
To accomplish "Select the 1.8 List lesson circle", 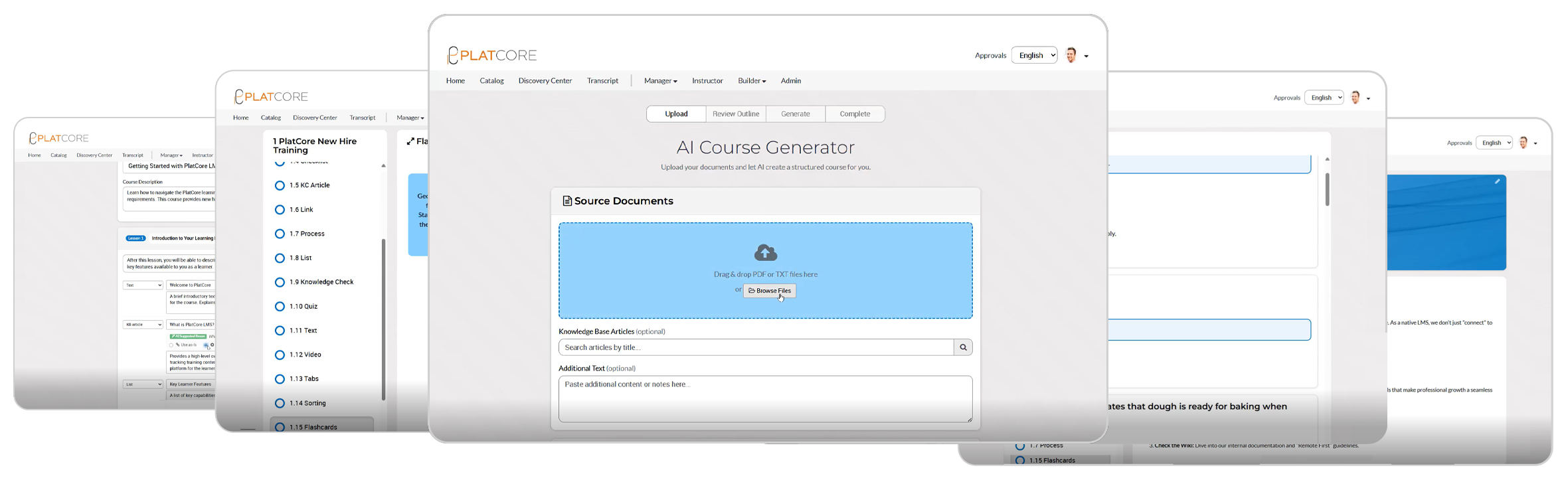I will pos(280,258).
